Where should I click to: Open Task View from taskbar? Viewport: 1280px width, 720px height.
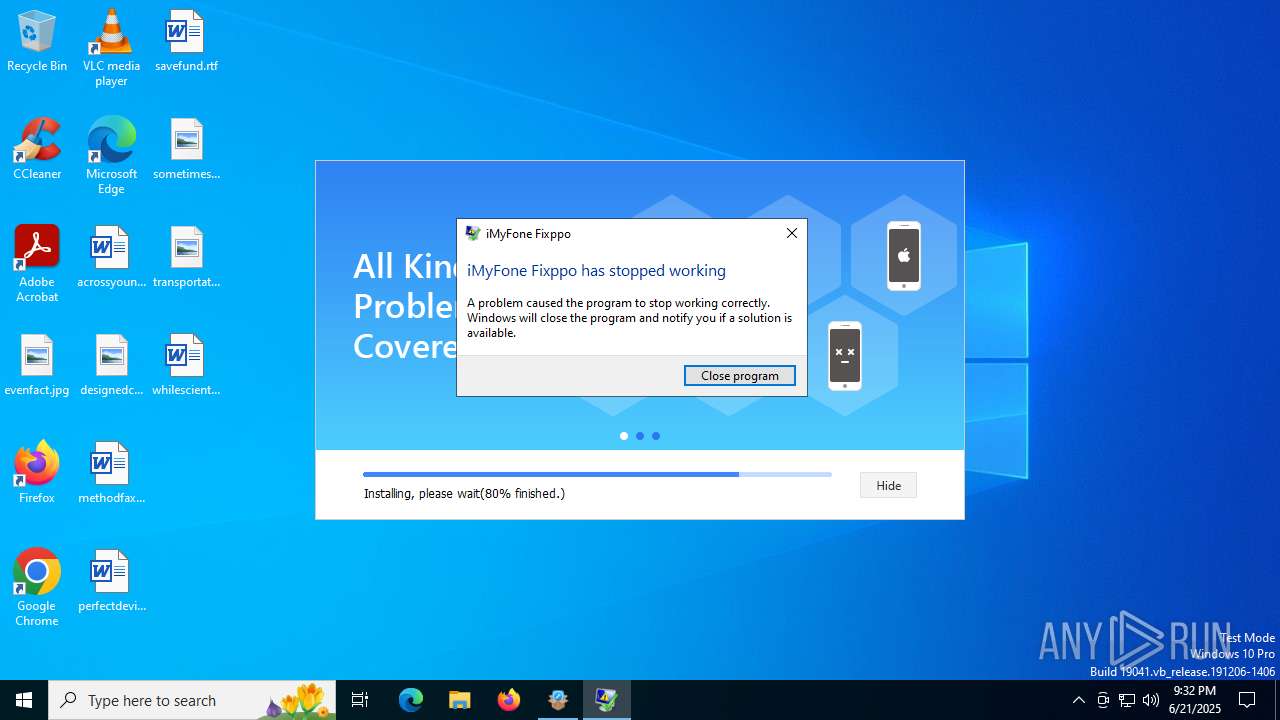[360, 700]
